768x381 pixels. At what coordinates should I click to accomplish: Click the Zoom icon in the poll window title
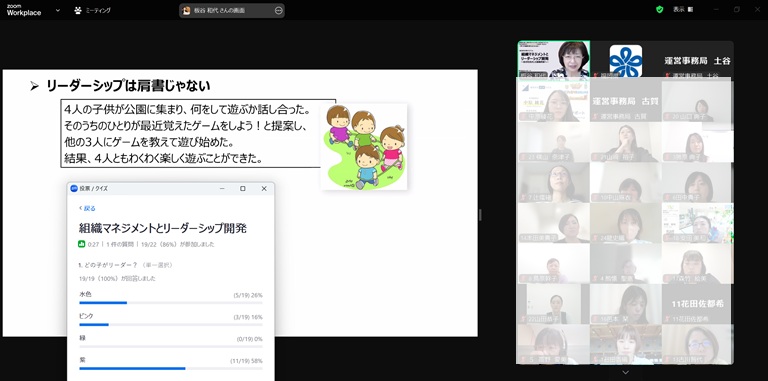(74, 189)
